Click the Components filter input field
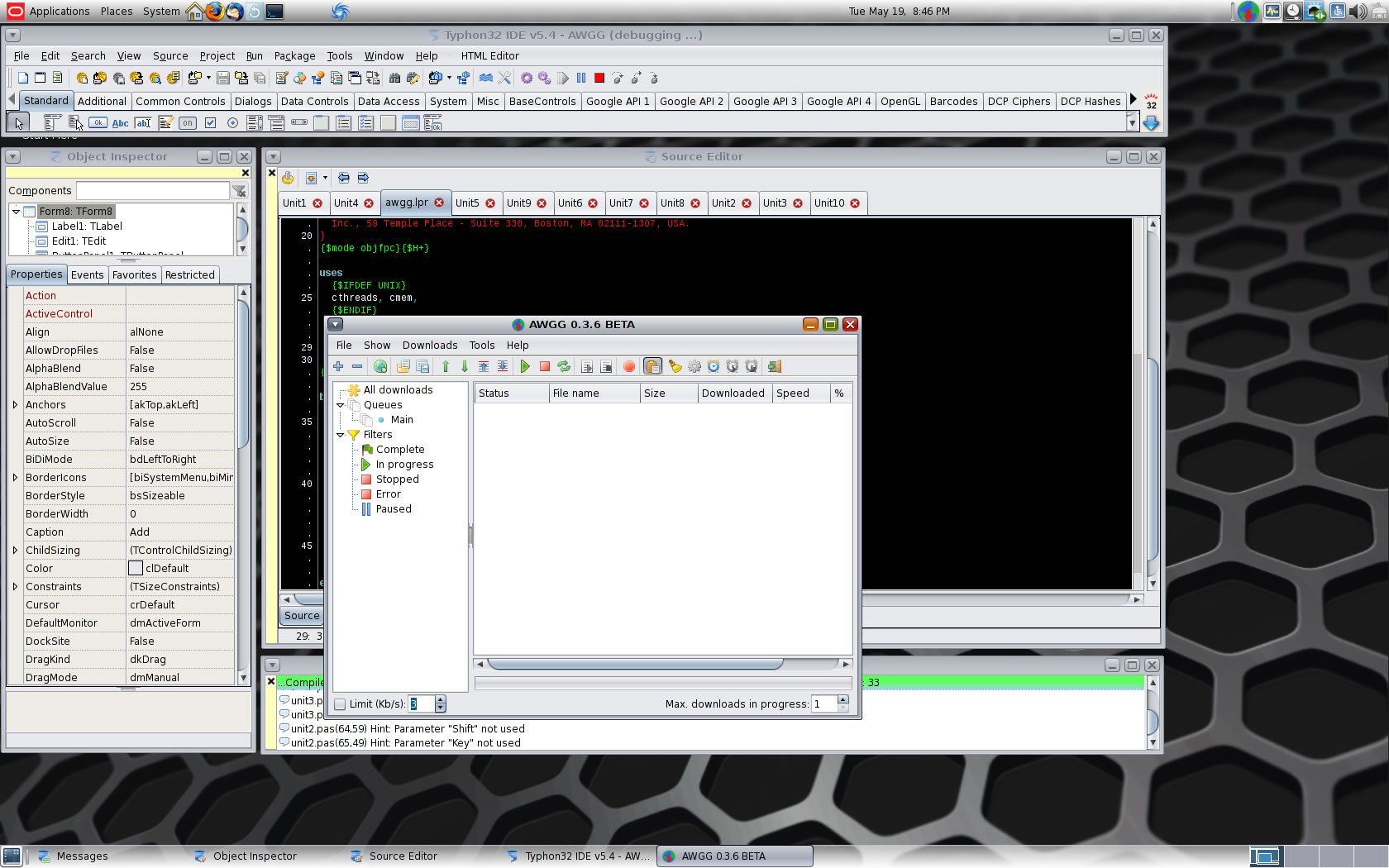Screen dimensions: 1389x868 152,191
